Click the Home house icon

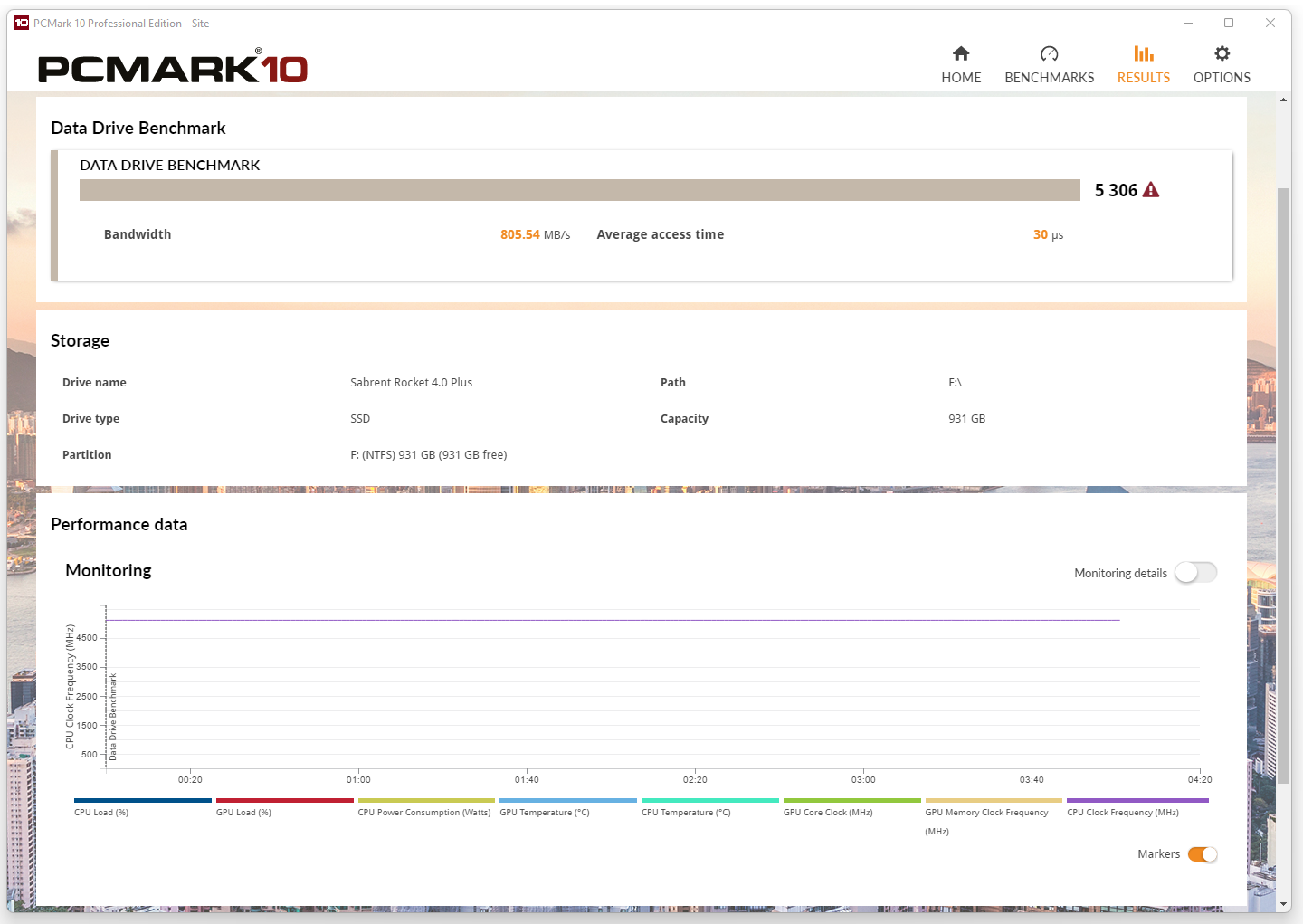(961, 53)
